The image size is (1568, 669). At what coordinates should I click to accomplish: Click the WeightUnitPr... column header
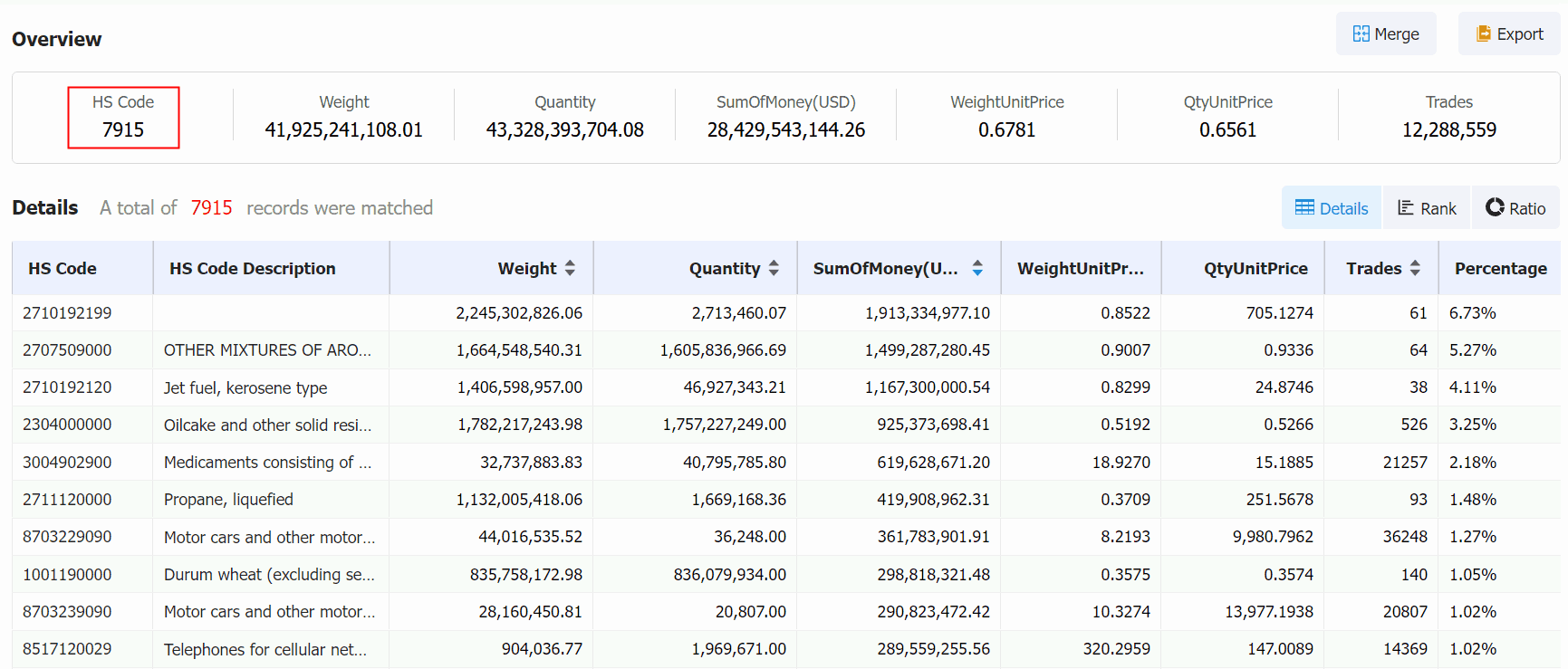click(x=1081, y=268)
